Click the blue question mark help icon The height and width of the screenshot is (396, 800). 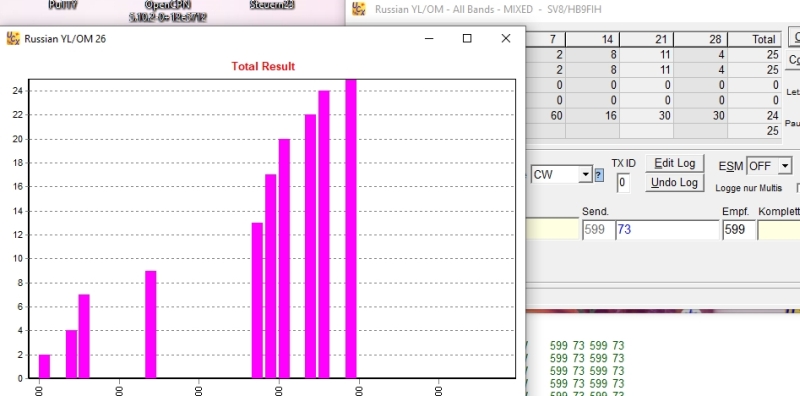(x=599, y=175)
